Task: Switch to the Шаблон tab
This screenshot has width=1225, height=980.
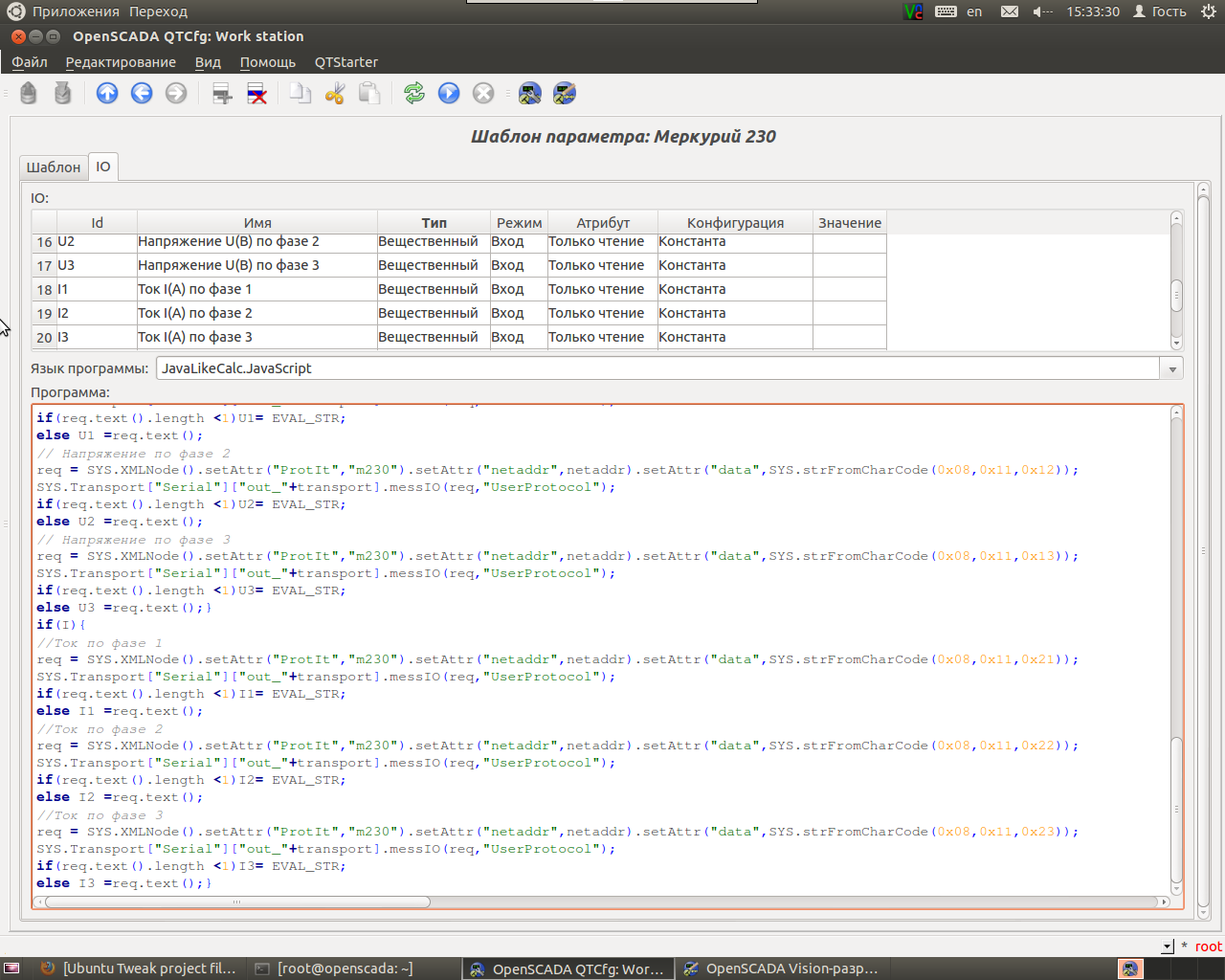Action: click(54, 167)
